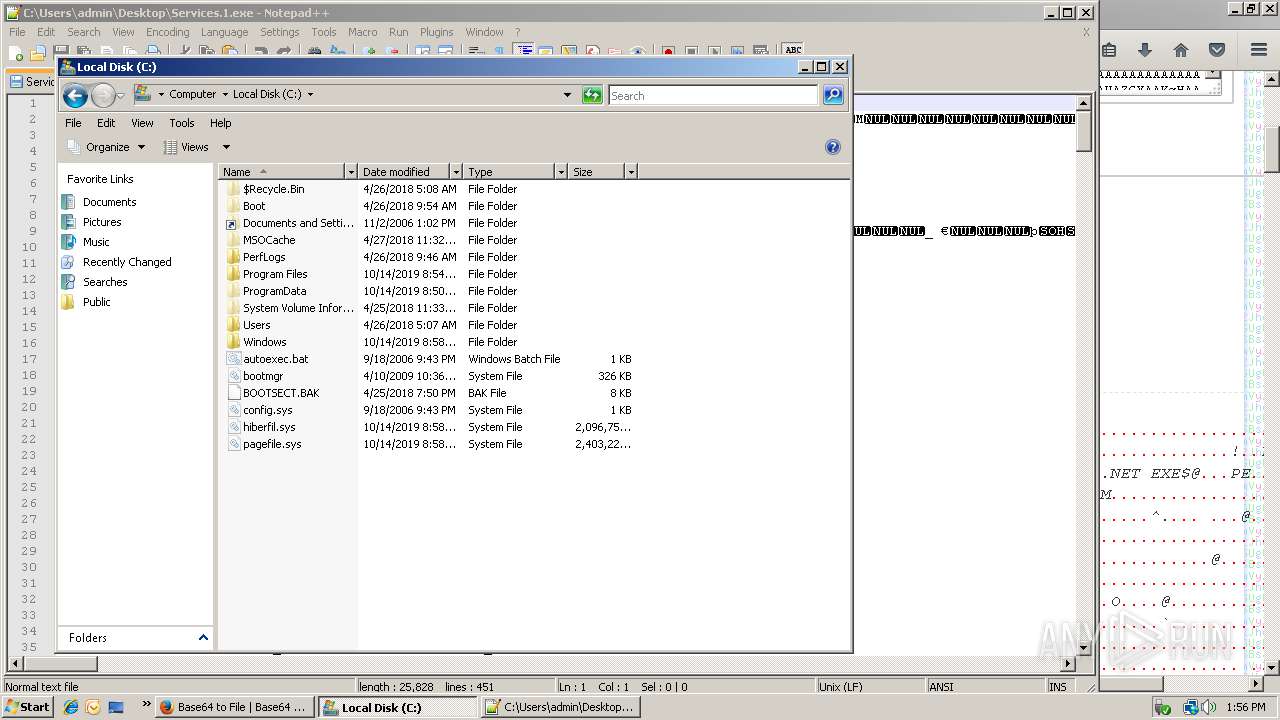Open Recently Changed favorite link
1280x720 pixels.
127,262
